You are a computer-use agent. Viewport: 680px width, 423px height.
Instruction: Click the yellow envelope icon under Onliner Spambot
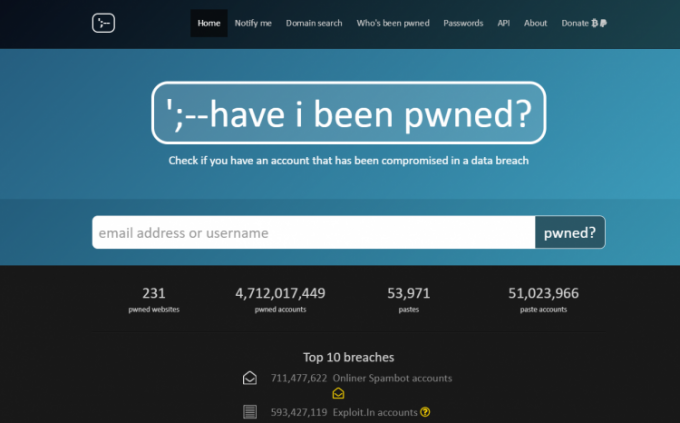click(338, 394)
